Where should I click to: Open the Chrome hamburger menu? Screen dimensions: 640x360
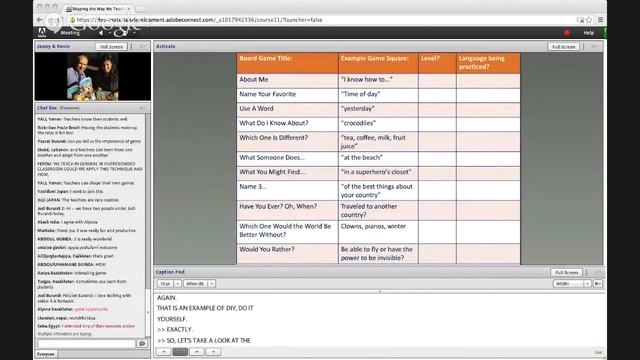[600, 20]
